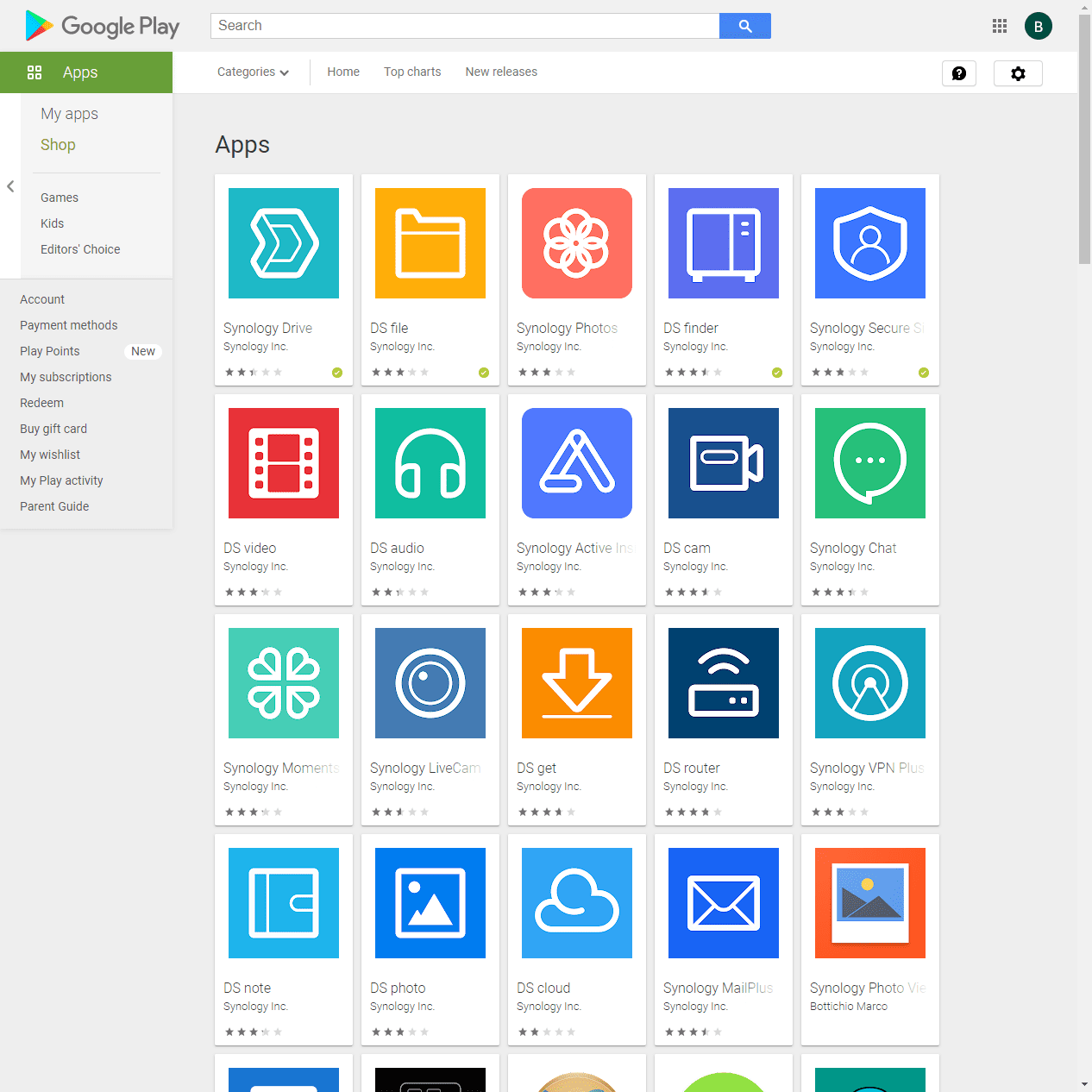Open the account avatar menu B
The image size is (1092, 1092).
pos(1039,26)
